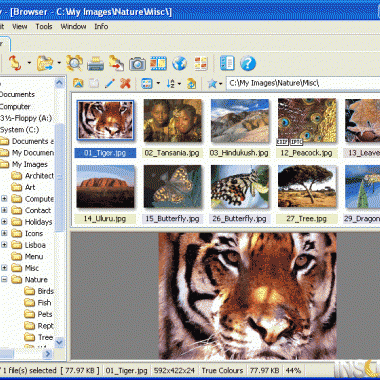Select the 12_Peacock.jpg thumbnail
This screenshot has width=380, height=380.
307,121
